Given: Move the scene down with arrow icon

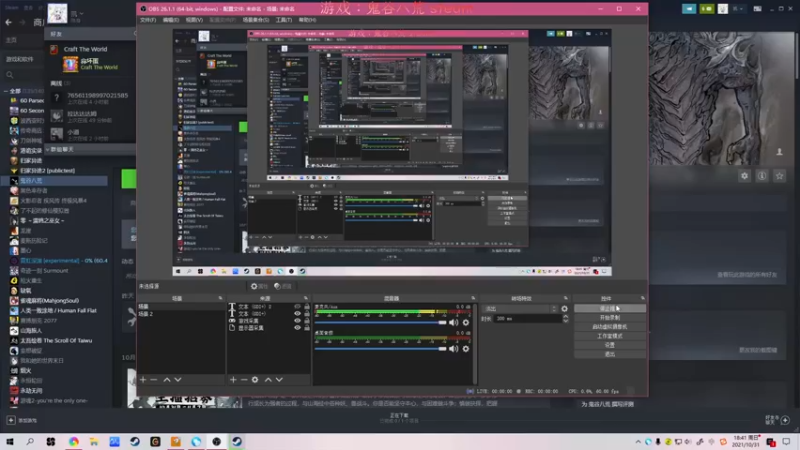Looking at the screenshot, I should click(x=178, y=380).
